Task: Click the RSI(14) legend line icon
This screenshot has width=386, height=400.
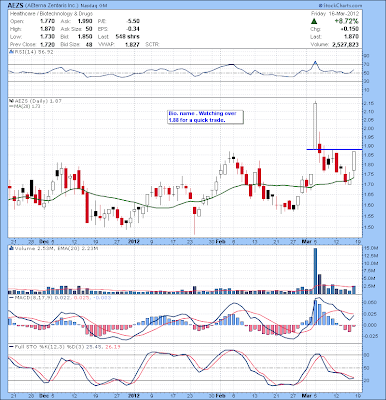Action: [11, 52]
